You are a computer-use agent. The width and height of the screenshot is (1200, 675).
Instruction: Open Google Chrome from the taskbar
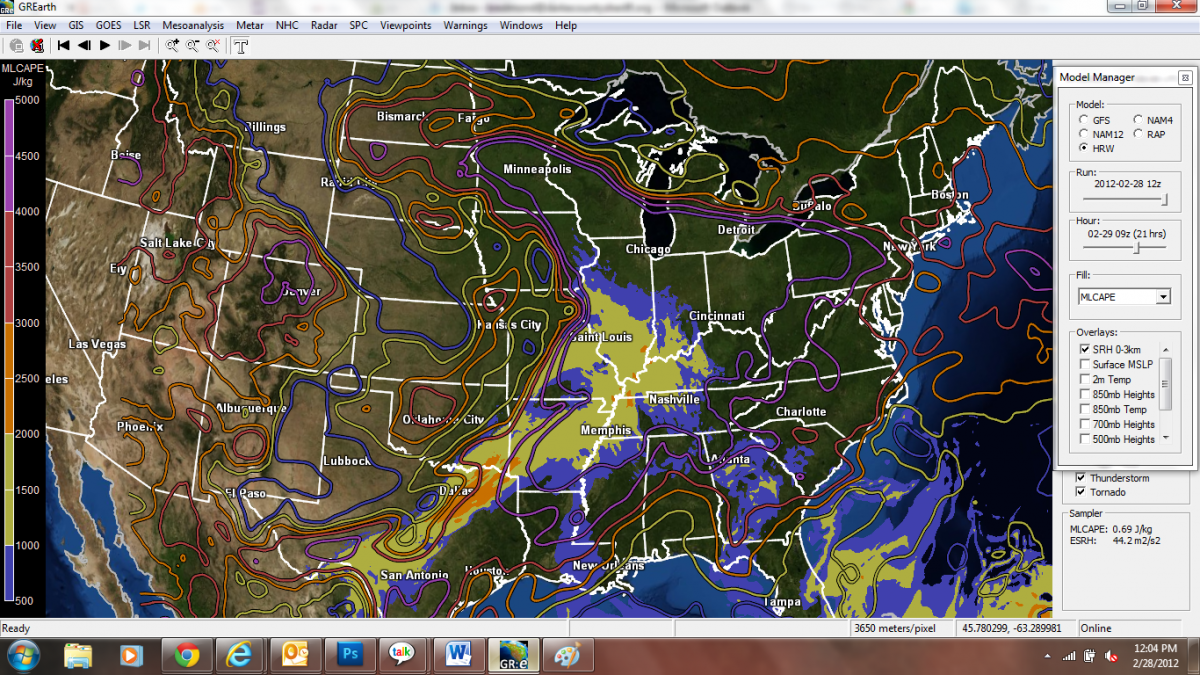(x=186, y=655)
